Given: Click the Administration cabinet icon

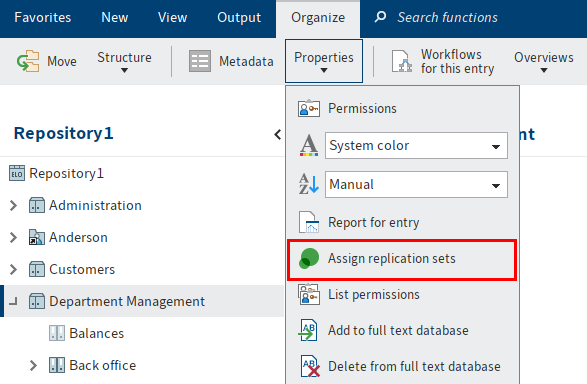Looking at the screenshot, I should 37,205.
